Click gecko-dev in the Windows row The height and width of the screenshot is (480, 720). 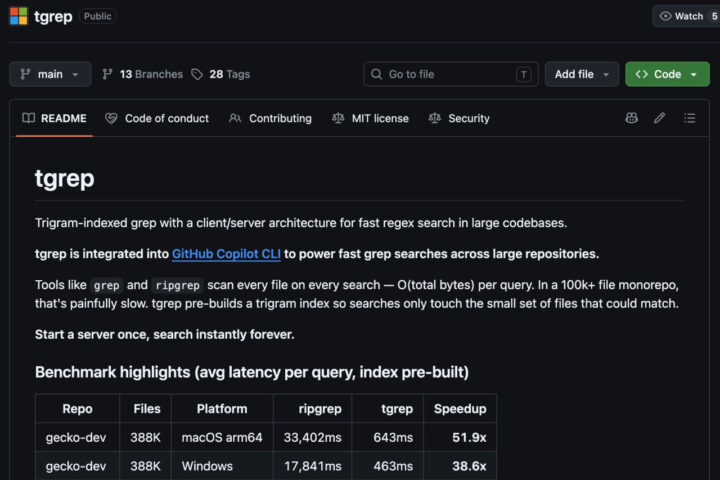click(76, 466)
